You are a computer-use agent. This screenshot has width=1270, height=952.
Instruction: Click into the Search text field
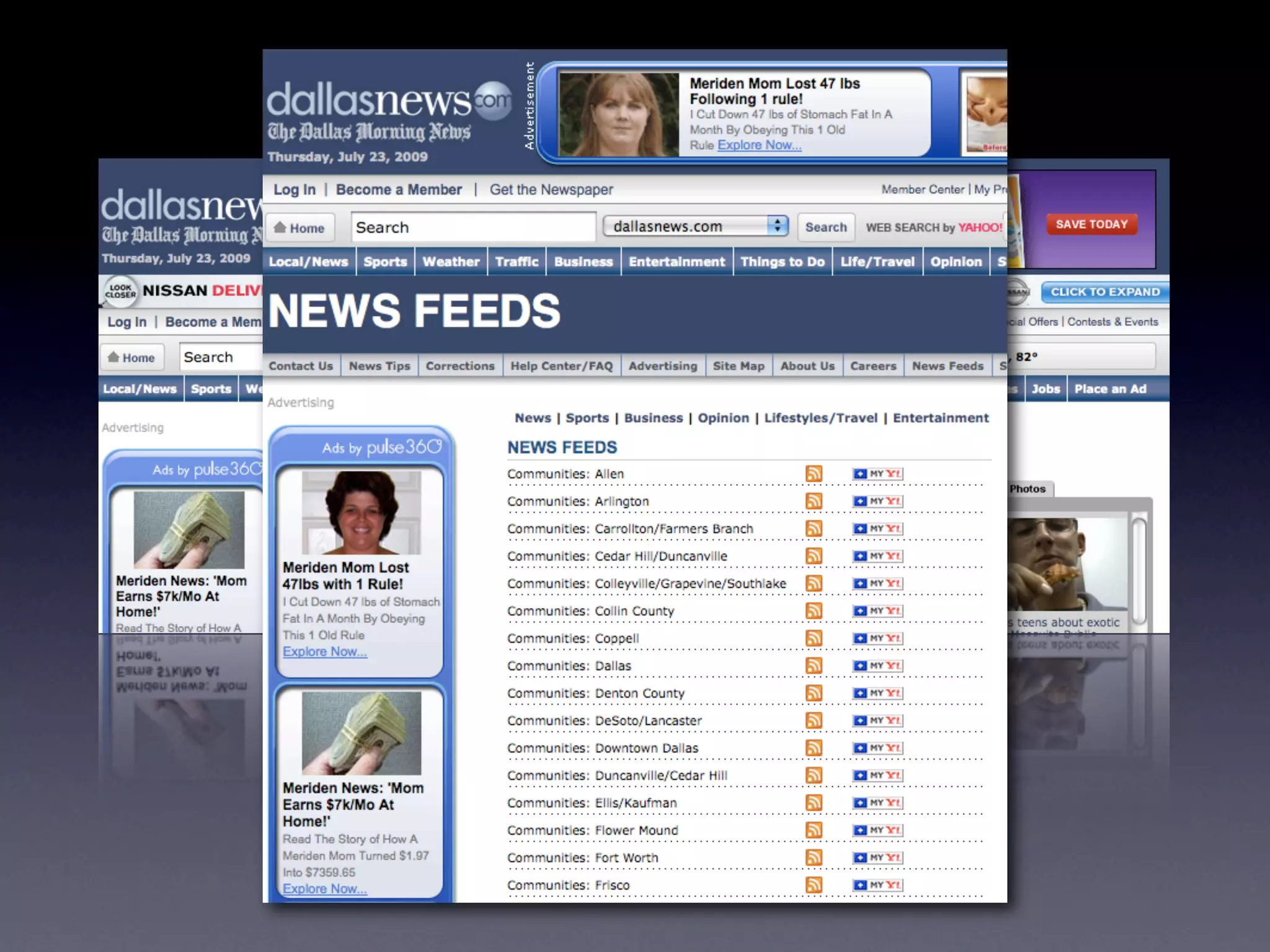point(473,227)
